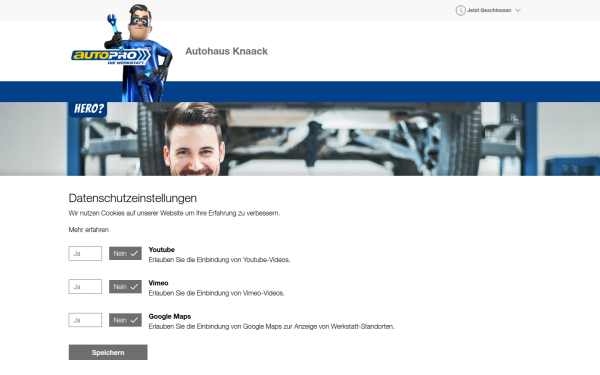Click the Jetzt Geschlossen status text
This screenshot has width=600, height=375.
(x=489, y=10)
